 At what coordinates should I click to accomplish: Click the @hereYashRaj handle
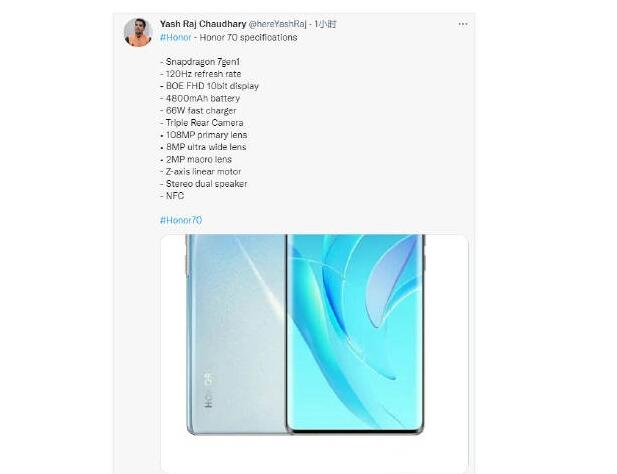(277, 24)
